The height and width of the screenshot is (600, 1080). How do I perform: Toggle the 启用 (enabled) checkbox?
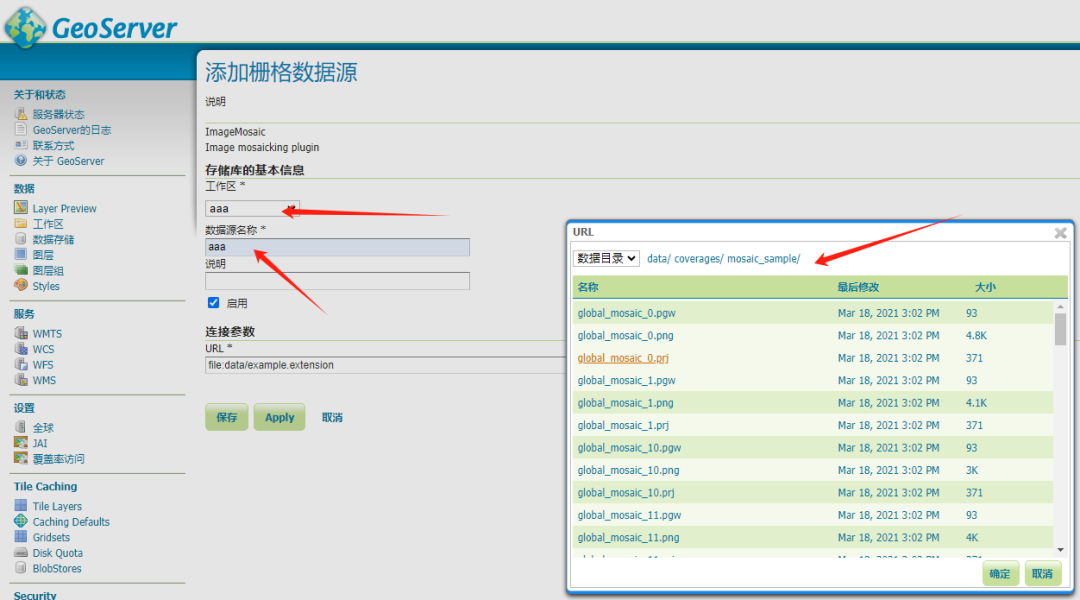(x=214, y=302)
